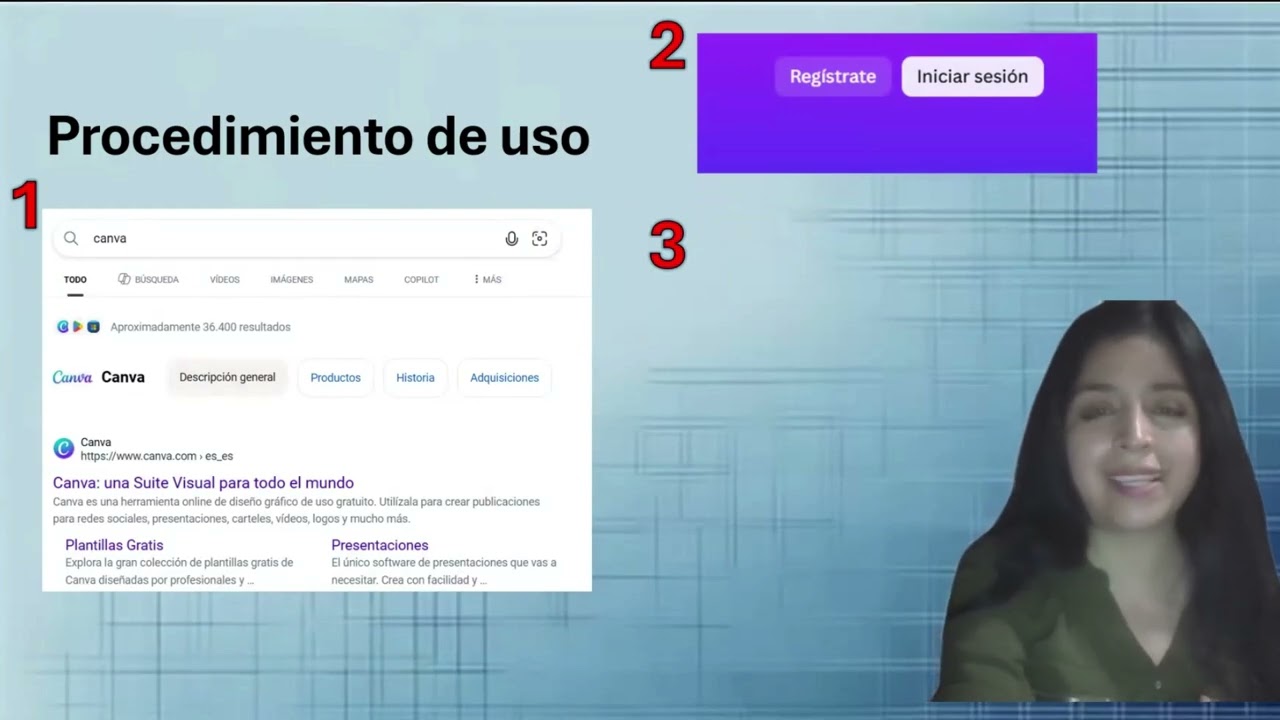Open the Plantillas Gratis sitelink

click(114, 545)
